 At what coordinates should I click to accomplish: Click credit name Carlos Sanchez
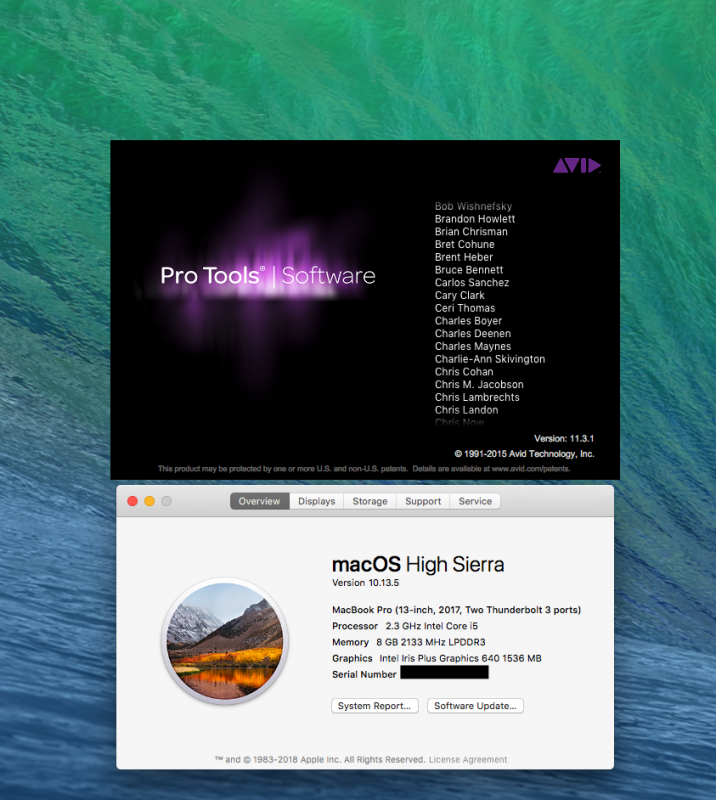tap(472, 283)
